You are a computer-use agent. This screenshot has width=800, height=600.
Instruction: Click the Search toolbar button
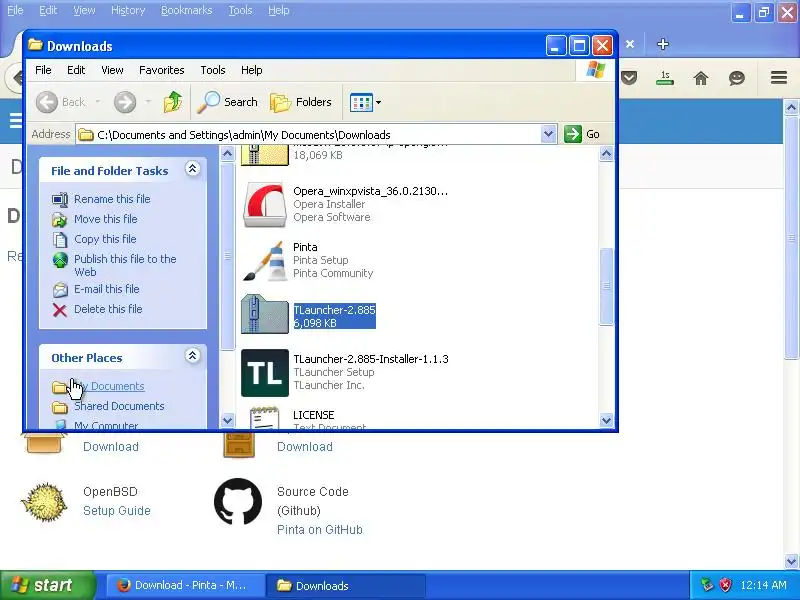point(228,102)
